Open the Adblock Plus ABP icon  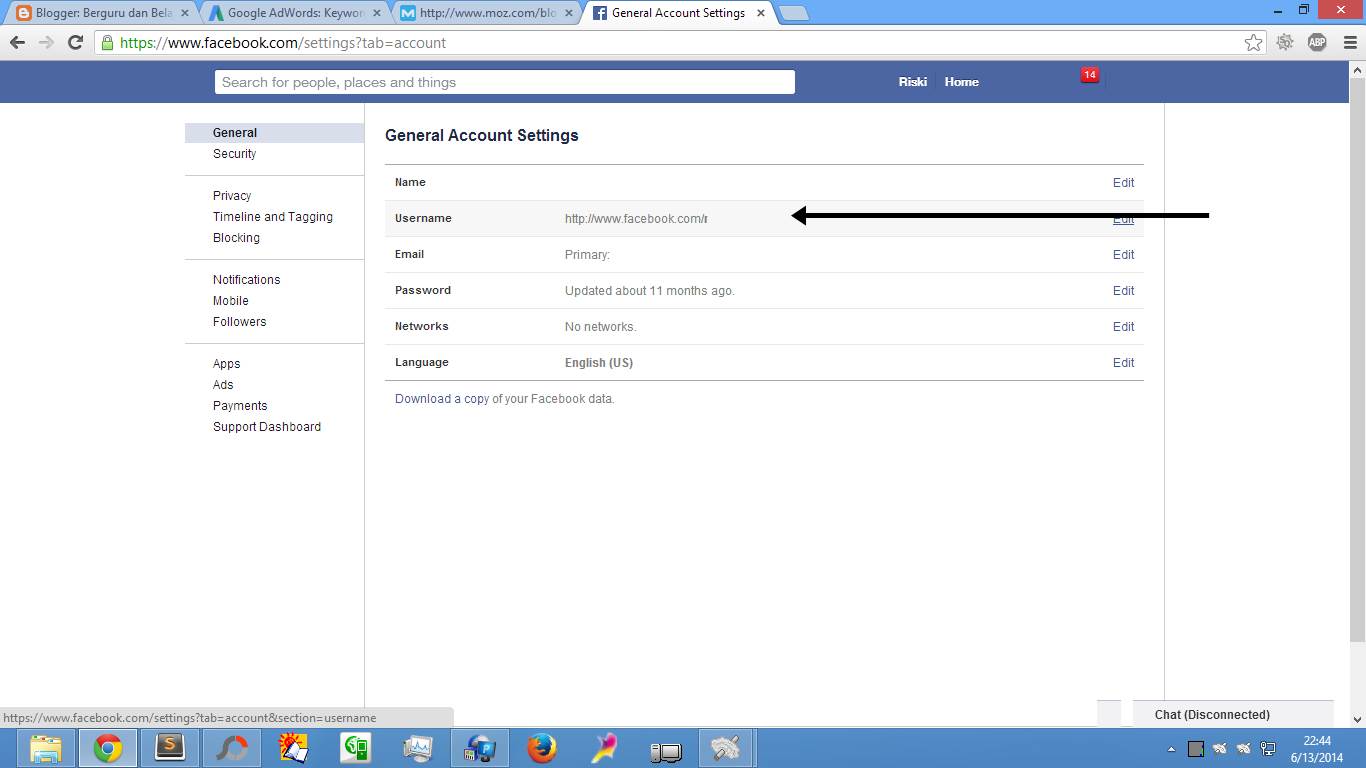coord(1317,42)
